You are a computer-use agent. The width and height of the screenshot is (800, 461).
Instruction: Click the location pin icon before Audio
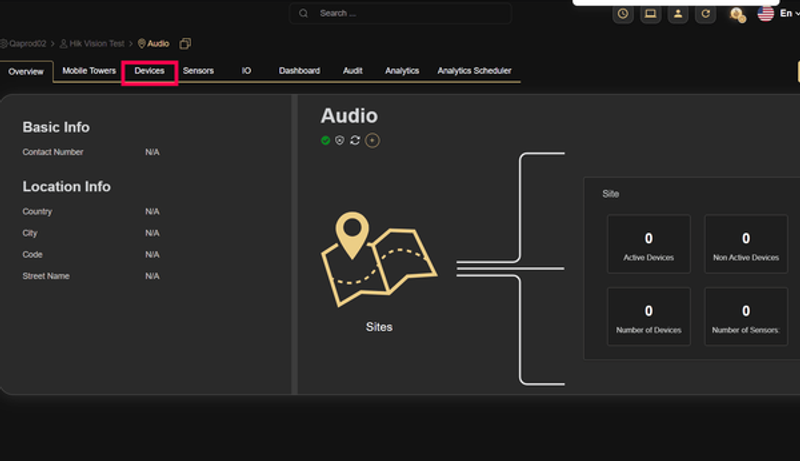(x=141, y=44)
